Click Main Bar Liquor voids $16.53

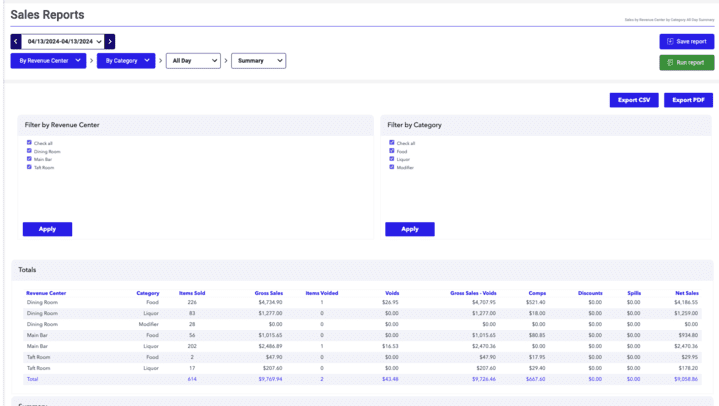390,346
